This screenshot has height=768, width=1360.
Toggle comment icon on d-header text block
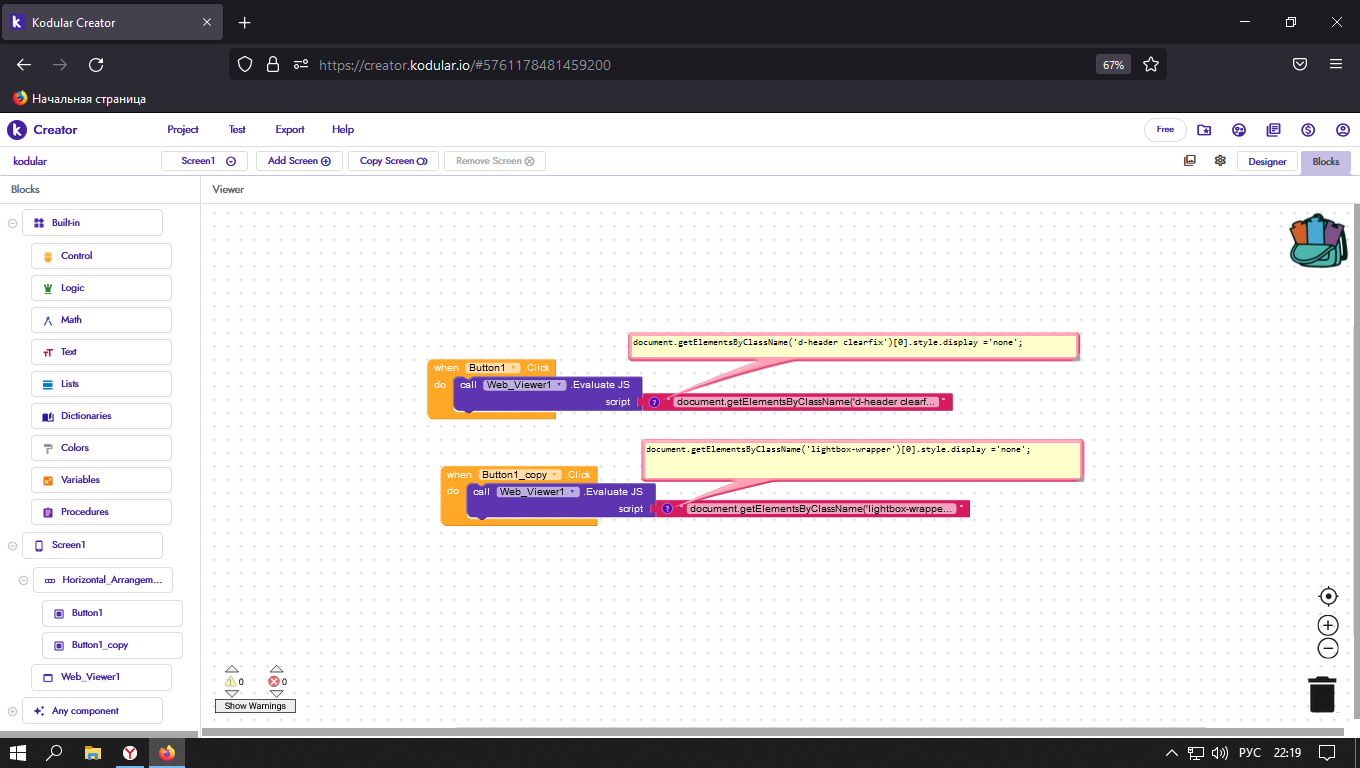point(654,402)
